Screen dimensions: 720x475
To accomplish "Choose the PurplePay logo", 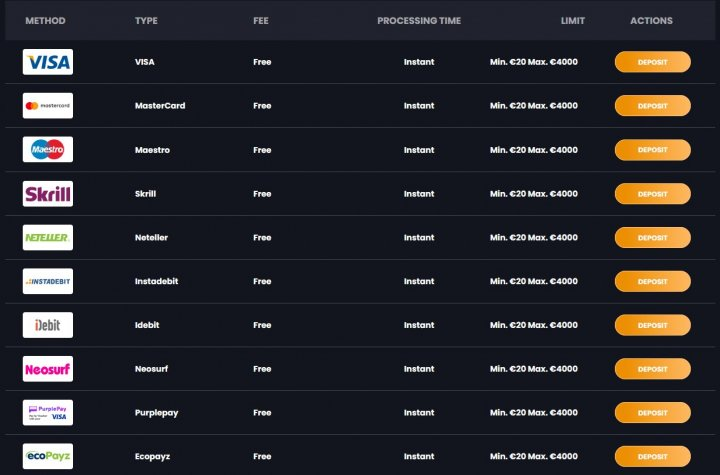I will click(48, 413).
